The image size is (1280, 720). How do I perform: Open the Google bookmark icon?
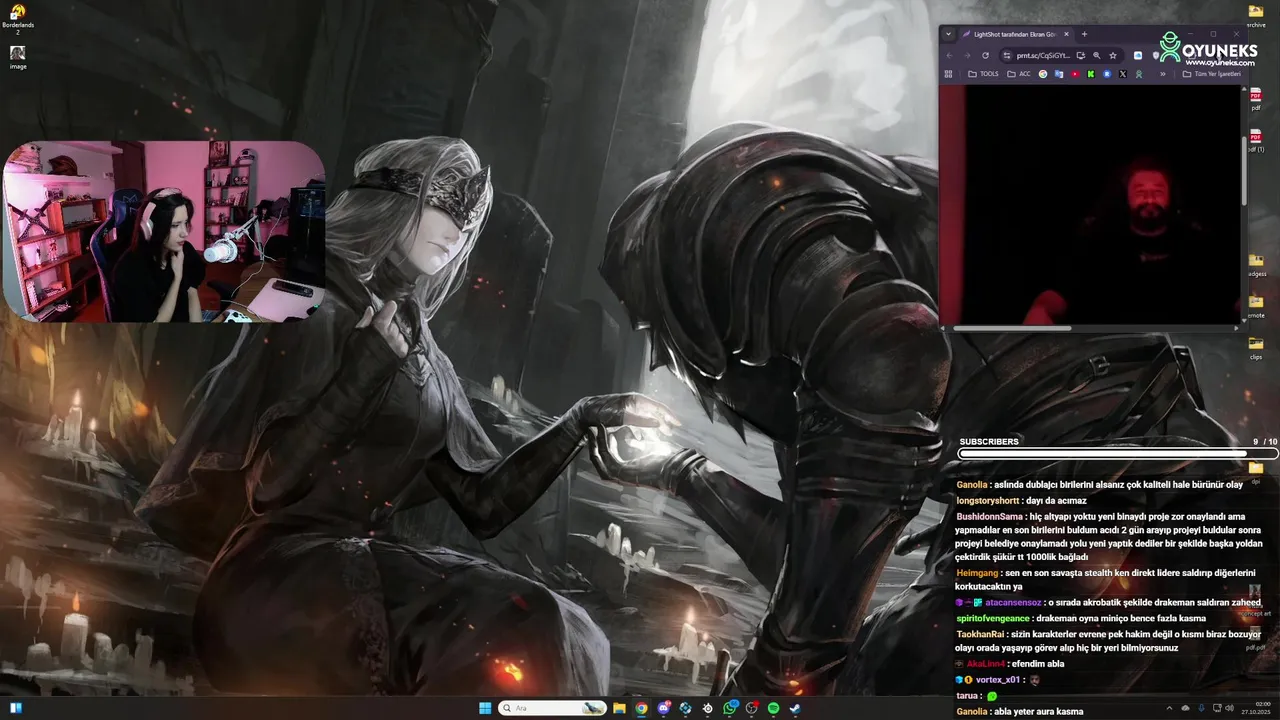(x=1043, y=74)
